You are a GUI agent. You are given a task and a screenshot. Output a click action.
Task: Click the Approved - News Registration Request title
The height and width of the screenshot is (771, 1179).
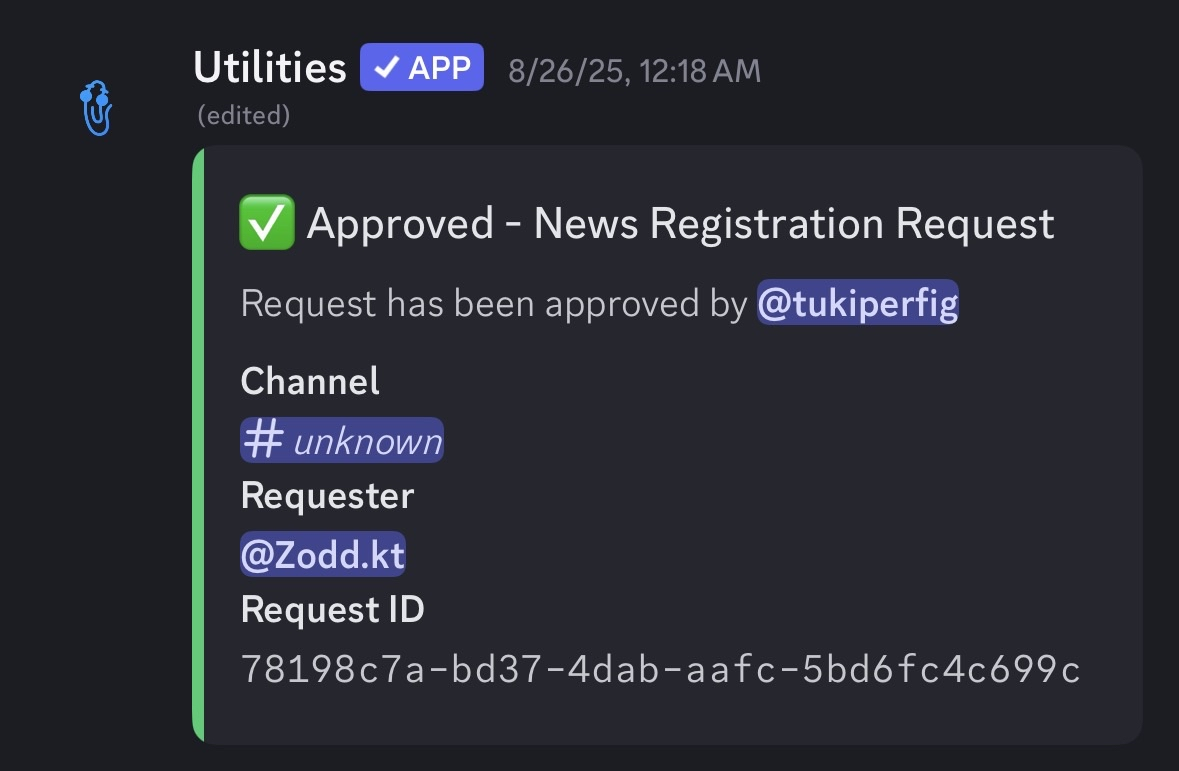680,224
